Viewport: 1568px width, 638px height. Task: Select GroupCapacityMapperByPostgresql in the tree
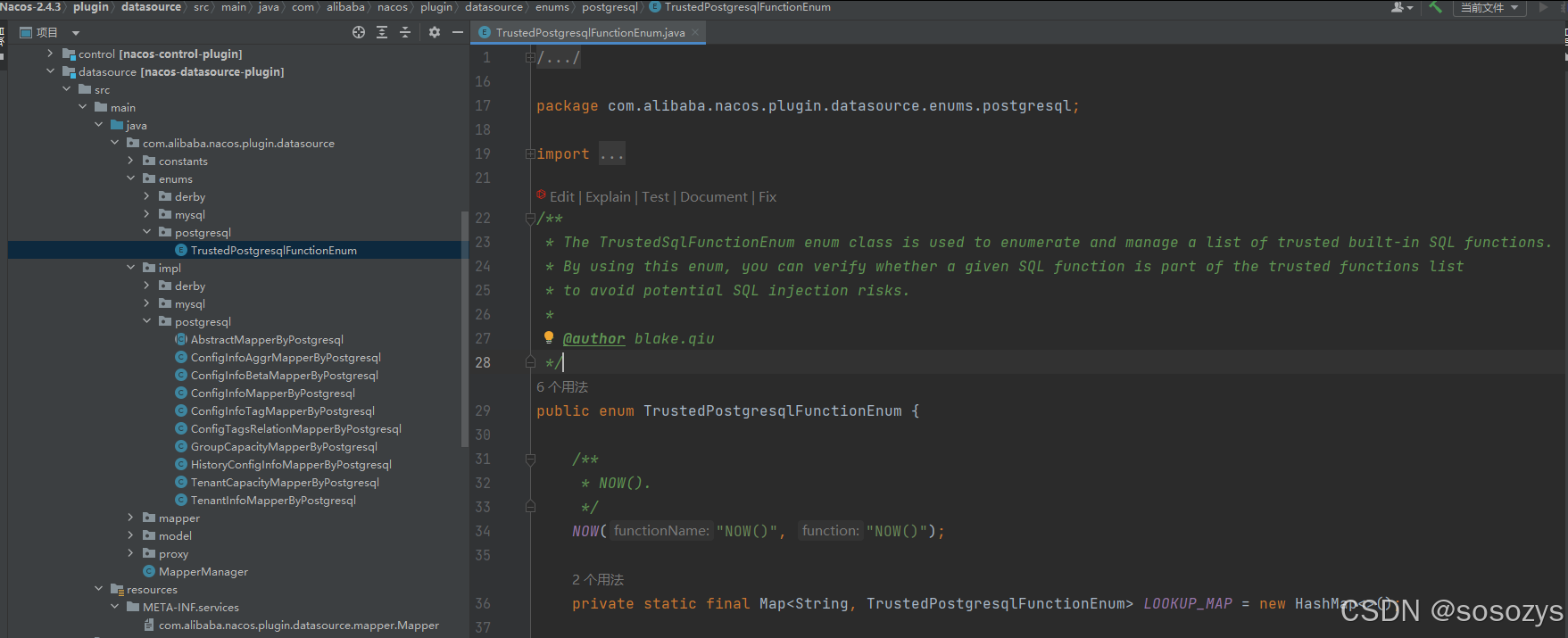[284, 446]
